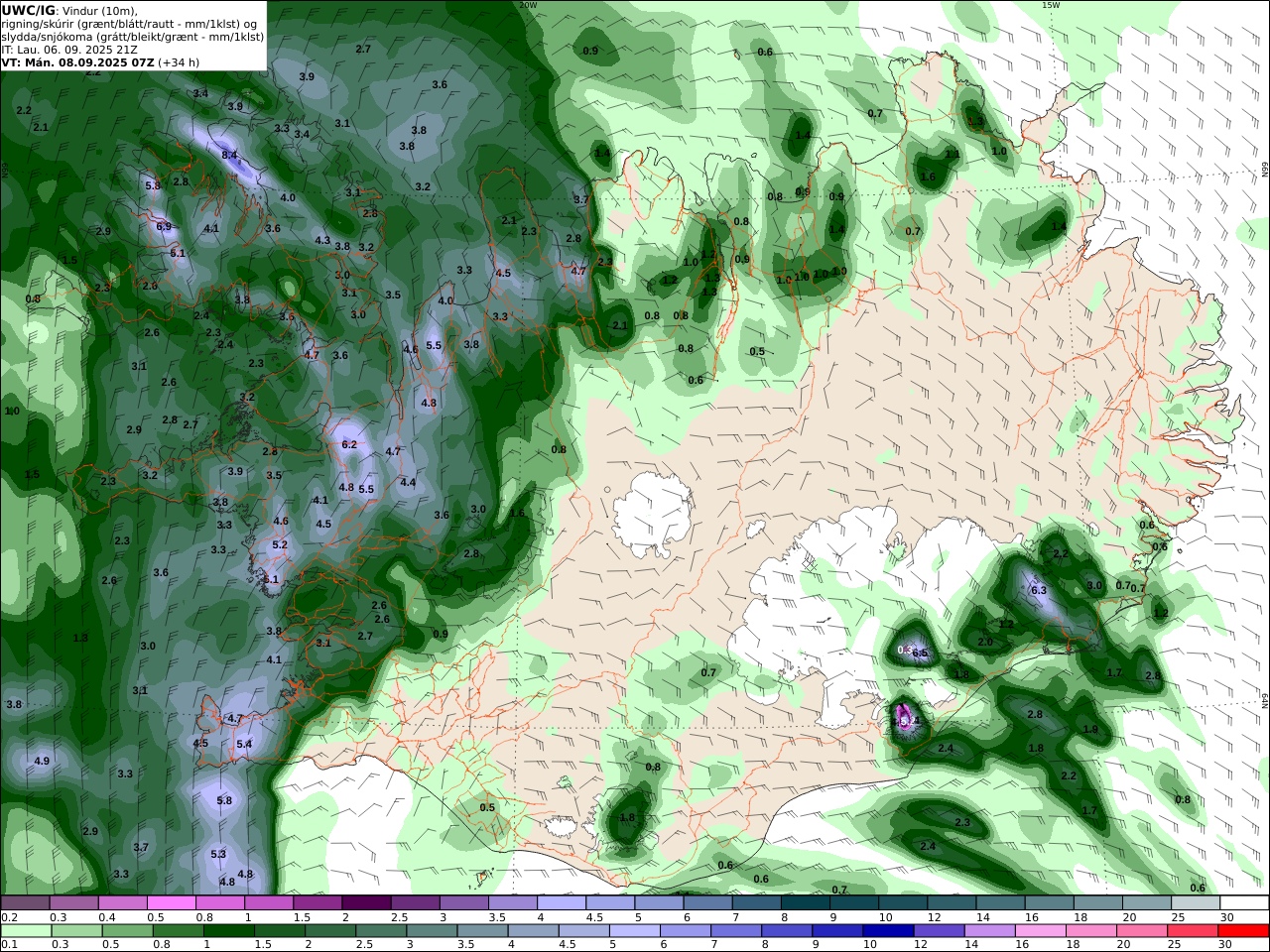
Task: Click the 4.9 value near the left edge
Action: coord(42,761)
